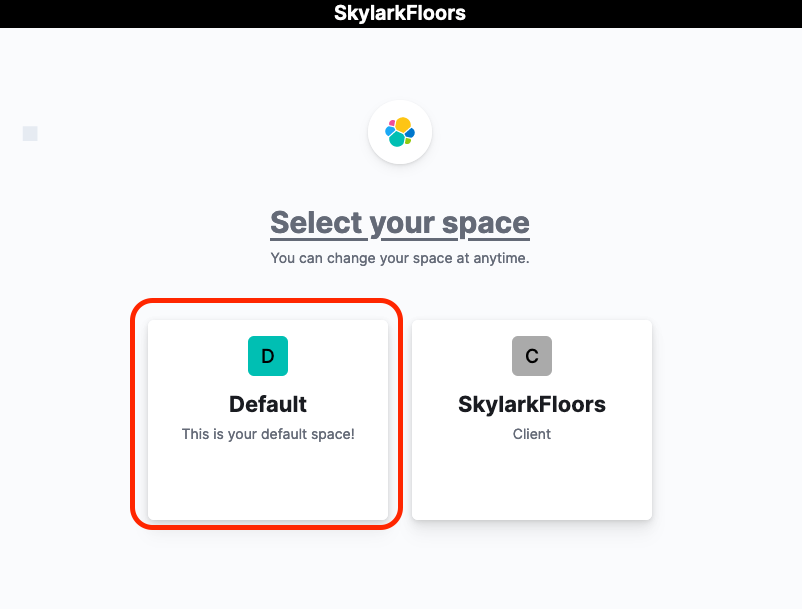Screen dimensions: 802x609
Task: Click the green petal on the logo
Action: click(x=408, y=141)
